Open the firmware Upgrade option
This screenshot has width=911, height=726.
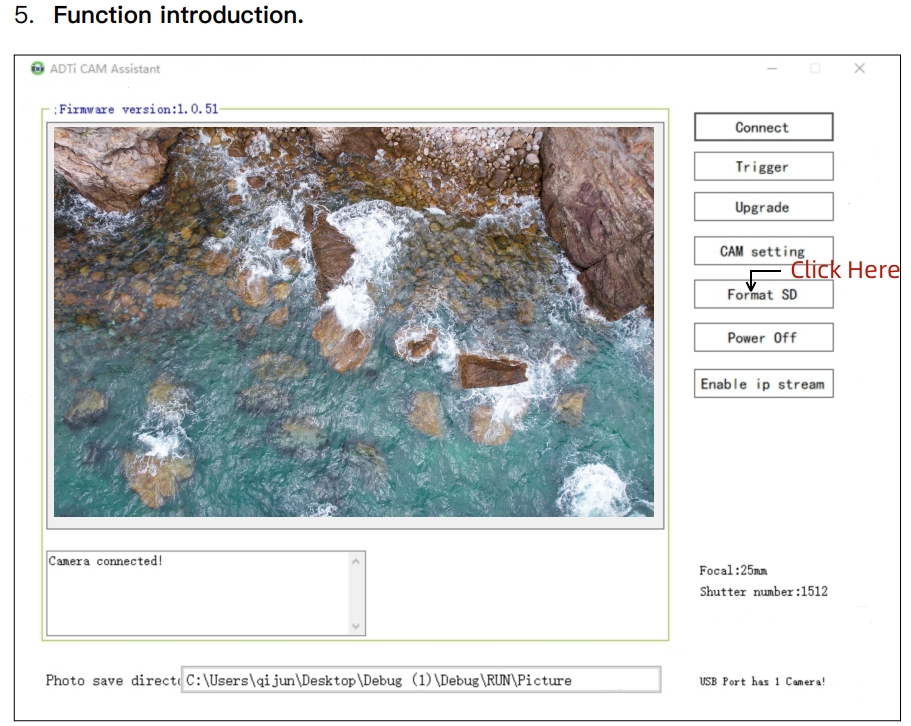click(x=763, y=207)
